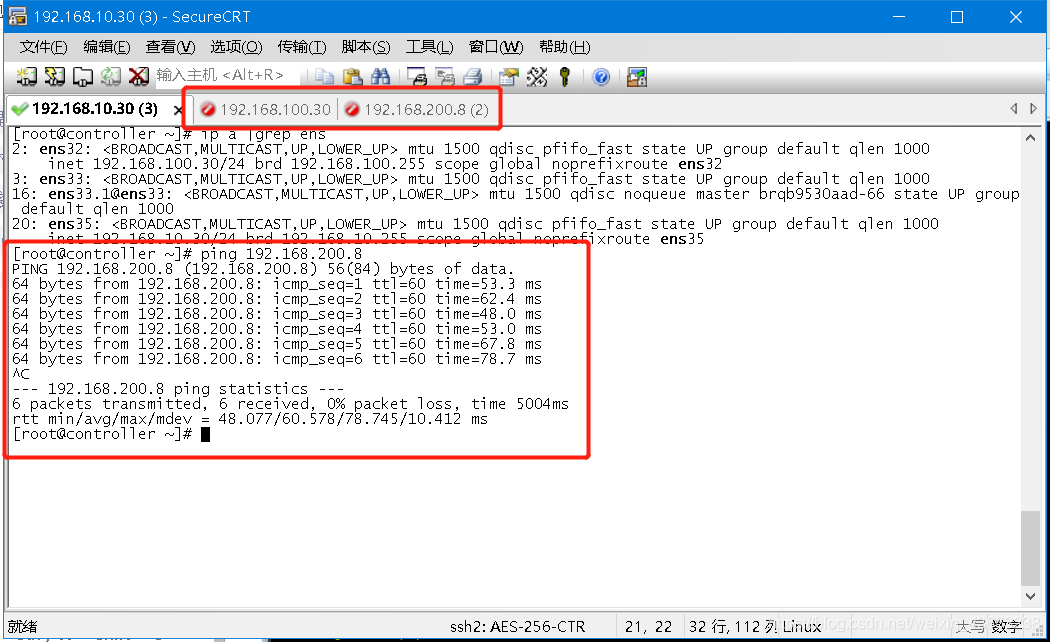1050x642 pixels.
Task: Click the Connect in Tab icon
Action: [x=82, y=77]
